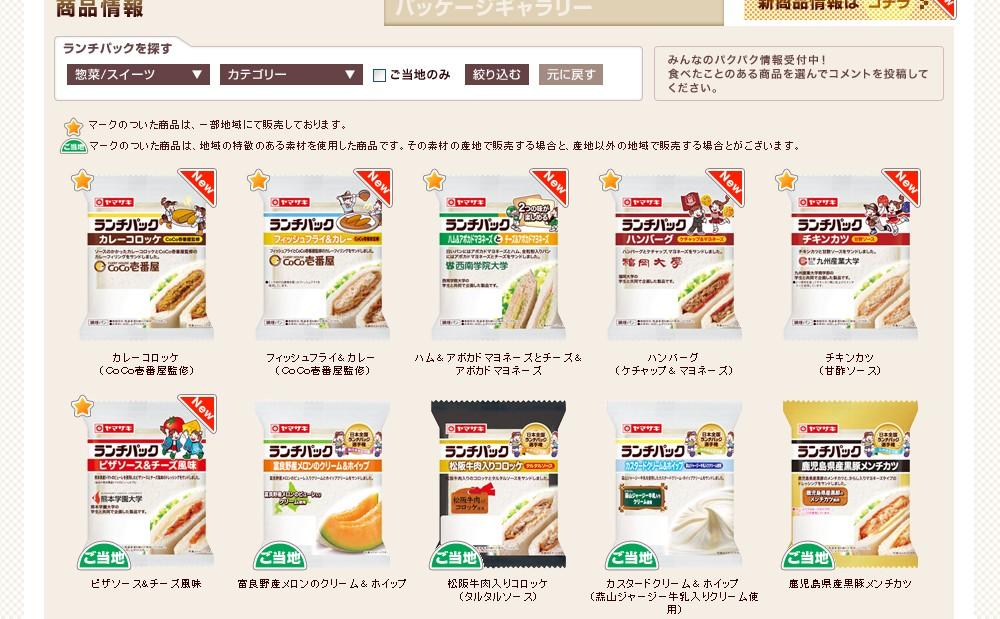Screen dimensions: 1000x619
Task: Click the ご当地 badge on 松阪牛肉入りコロッケ
Action: (x=455, y=556)
